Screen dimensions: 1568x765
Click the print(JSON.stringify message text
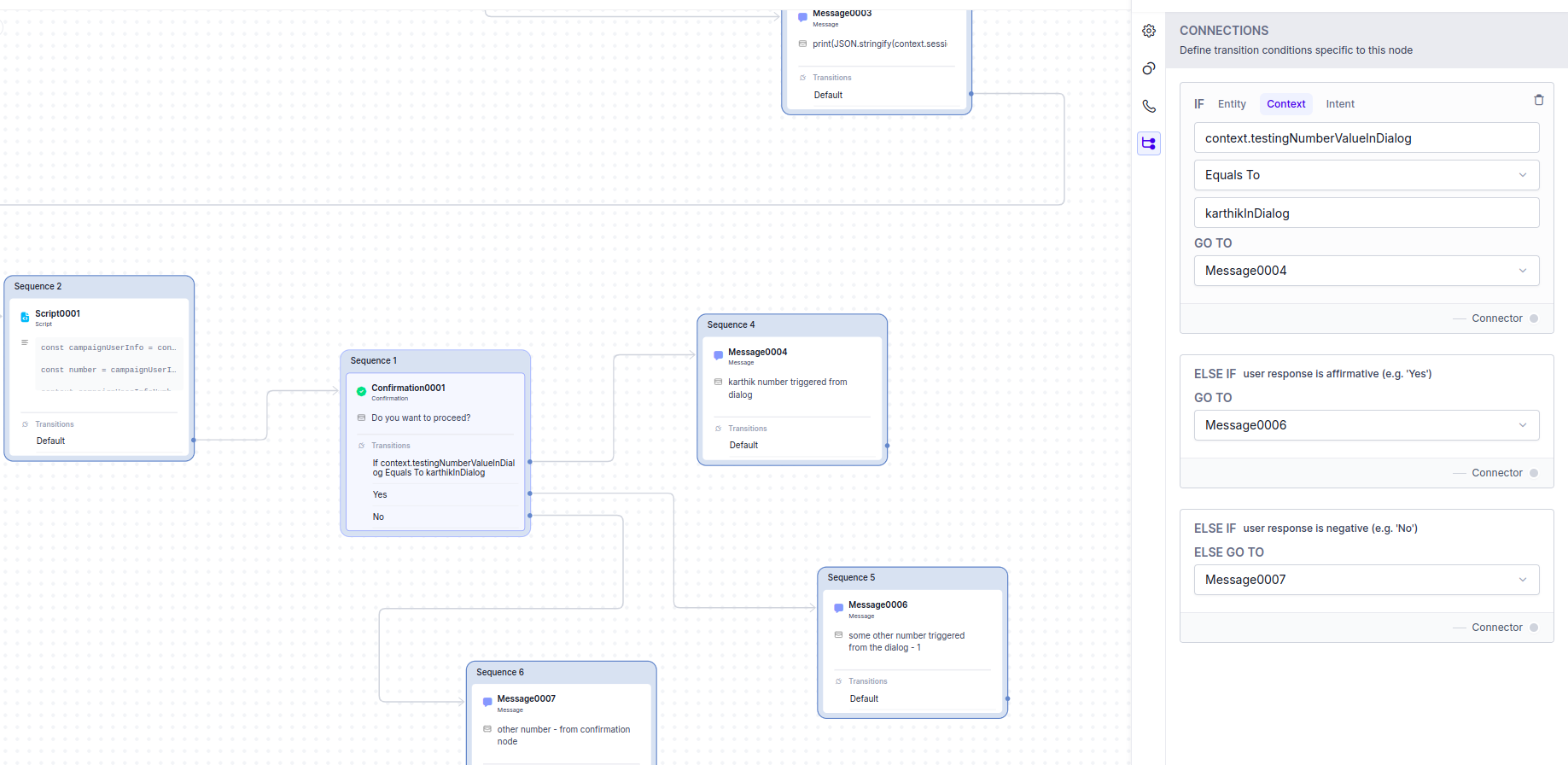tap(879, 44)
